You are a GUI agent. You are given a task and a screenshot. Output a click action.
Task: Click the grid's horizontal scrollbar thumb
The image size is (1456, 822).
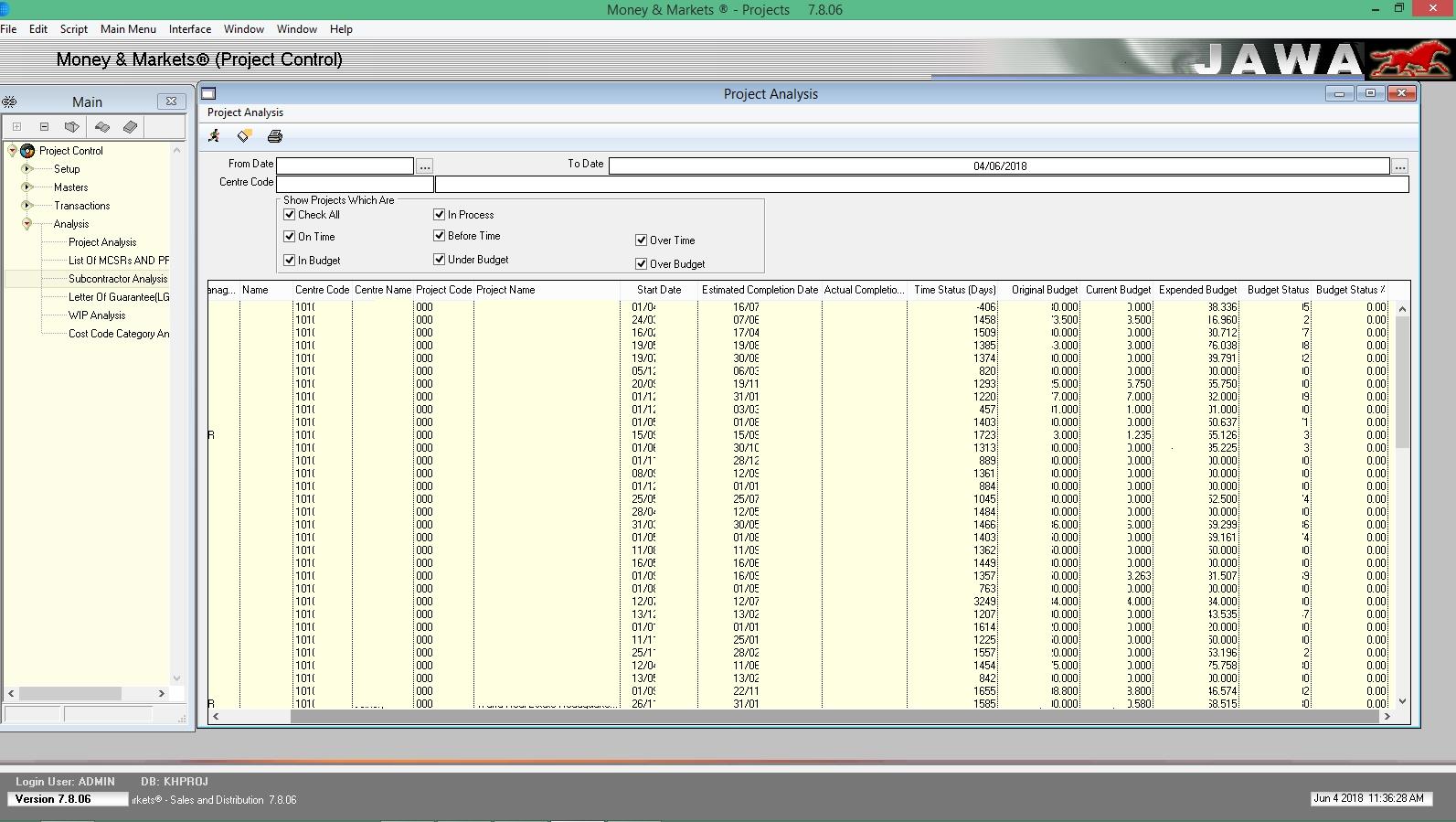(x=834, y=717)
